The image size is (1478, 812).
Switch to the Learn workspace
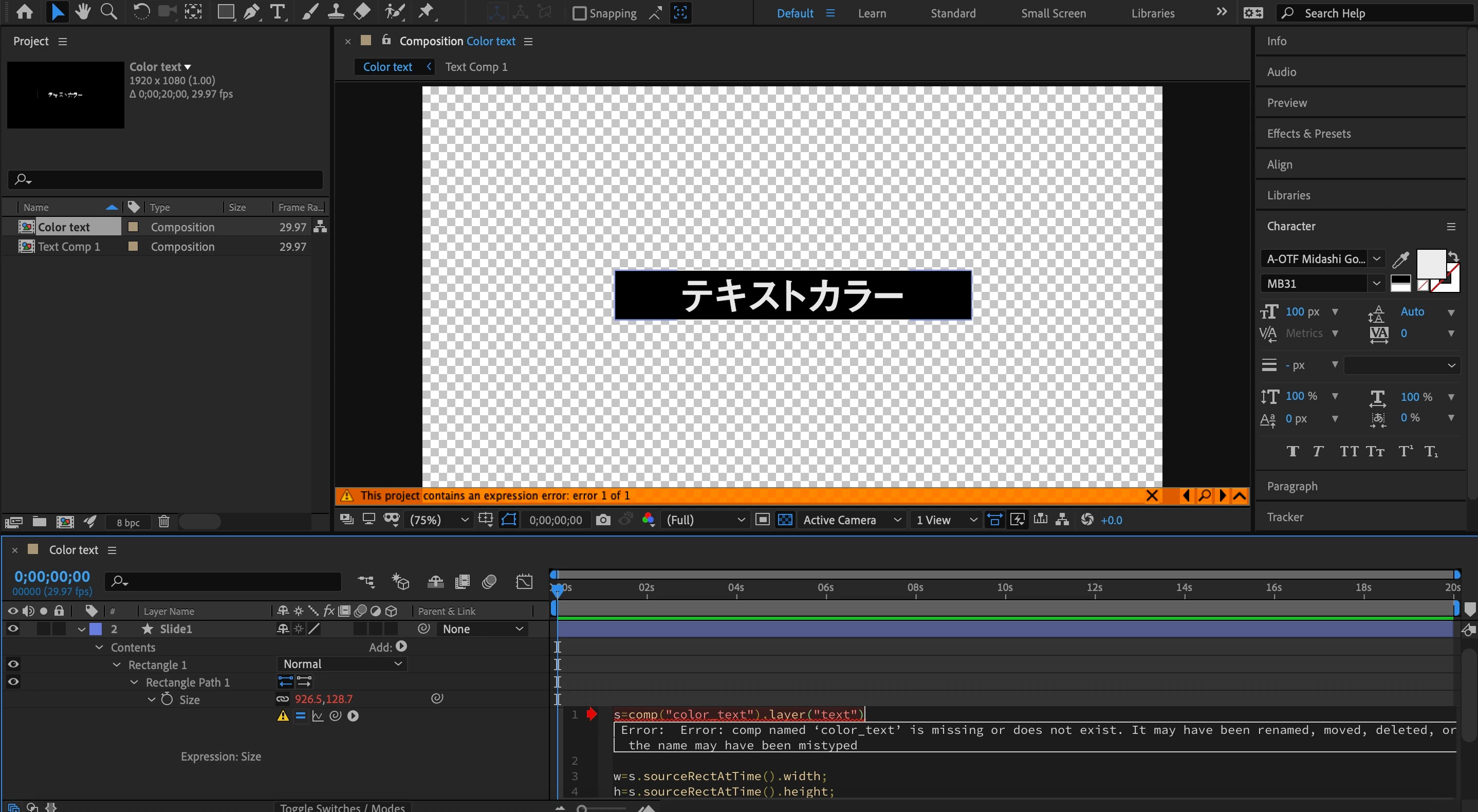point(872,13)
